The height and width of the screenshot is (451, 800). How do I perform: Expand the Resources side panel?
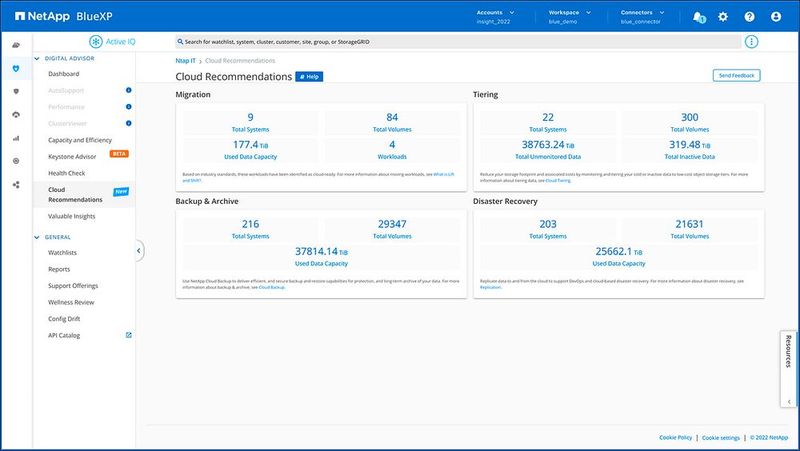pyautogui.click(x=788, y=369)
